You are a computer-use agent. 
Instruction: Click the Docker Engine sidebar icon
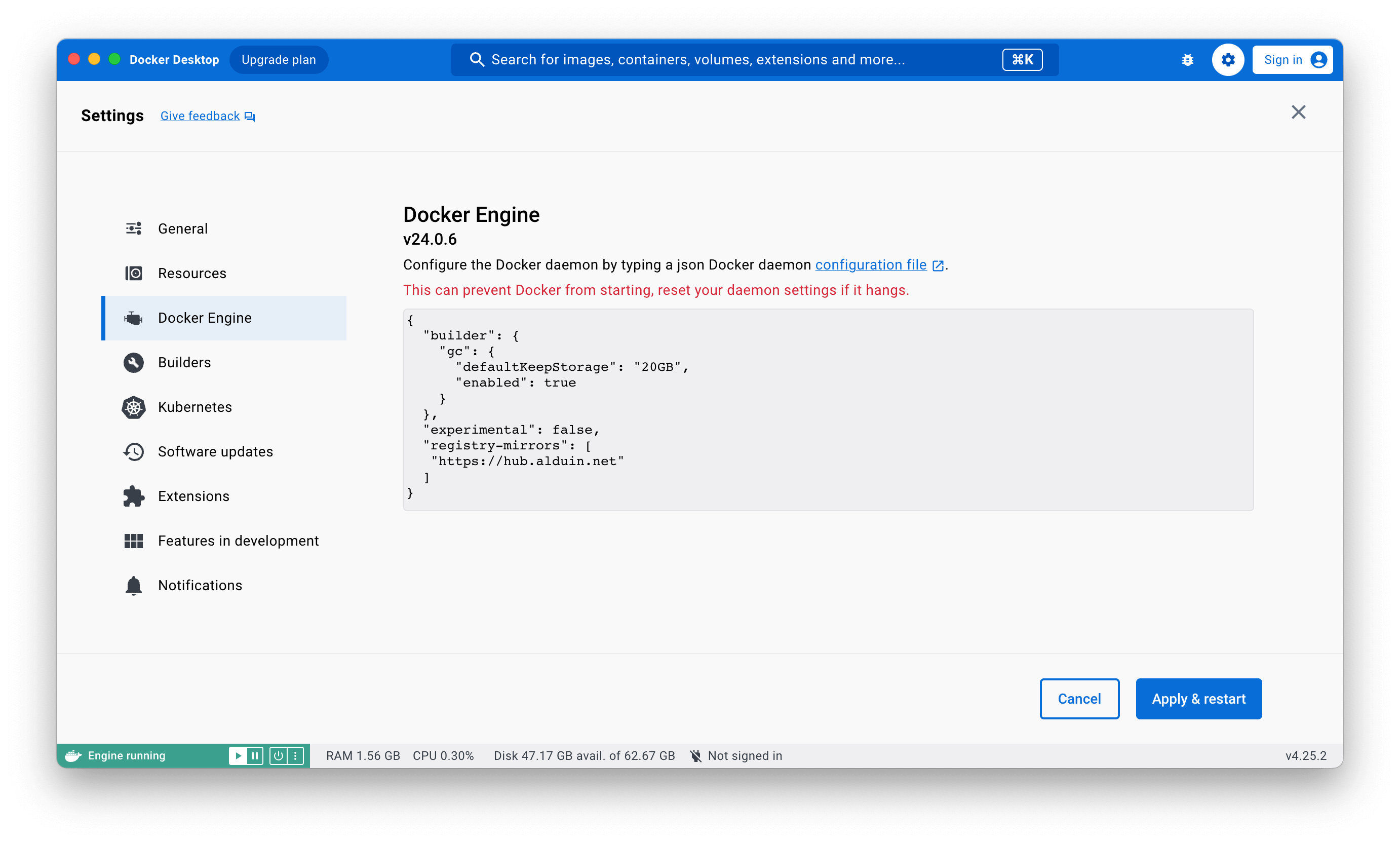point(134,318)
